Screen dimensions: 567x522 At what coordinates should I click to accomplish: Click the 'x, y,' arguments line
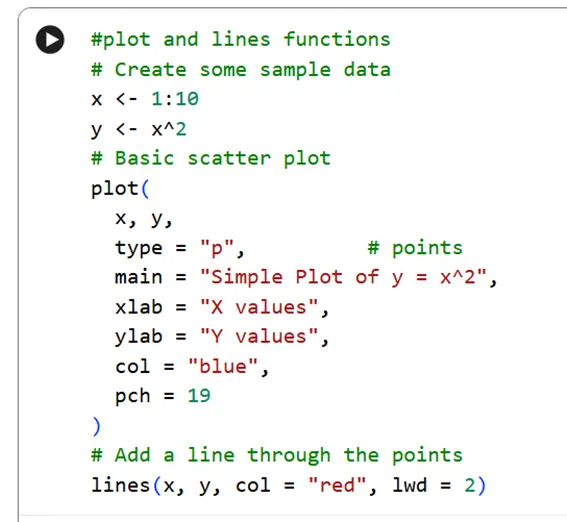(x=144, y=219)
